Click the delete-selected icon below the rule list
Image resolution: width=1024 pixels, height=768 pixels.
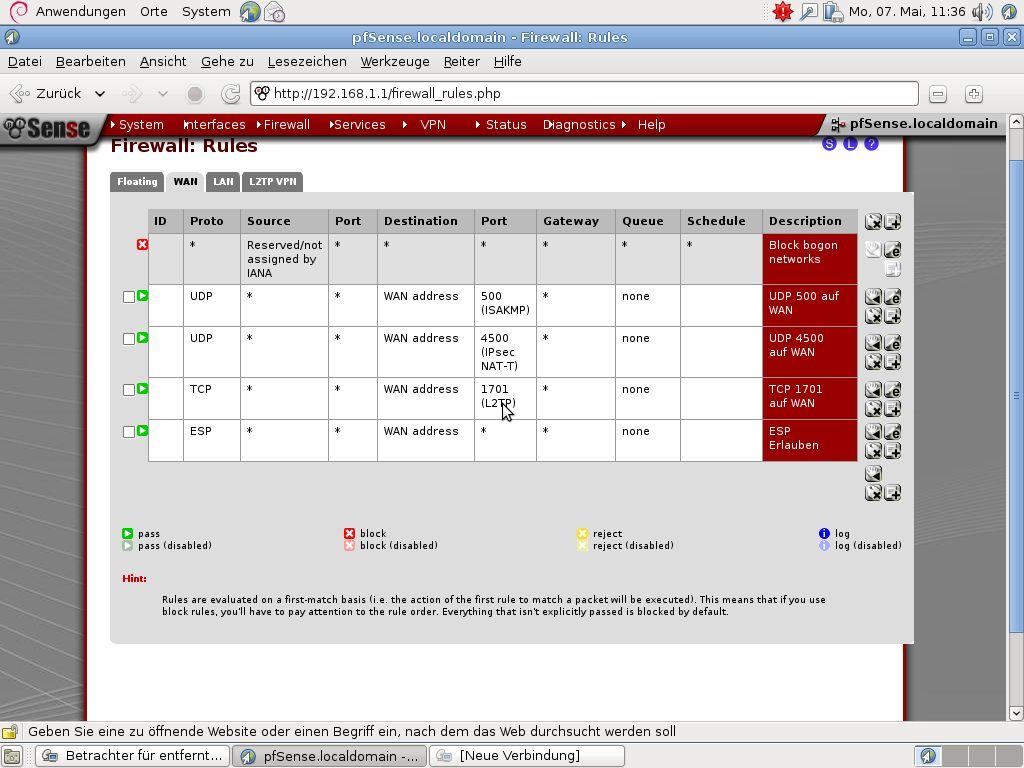[x=873, y=492]
